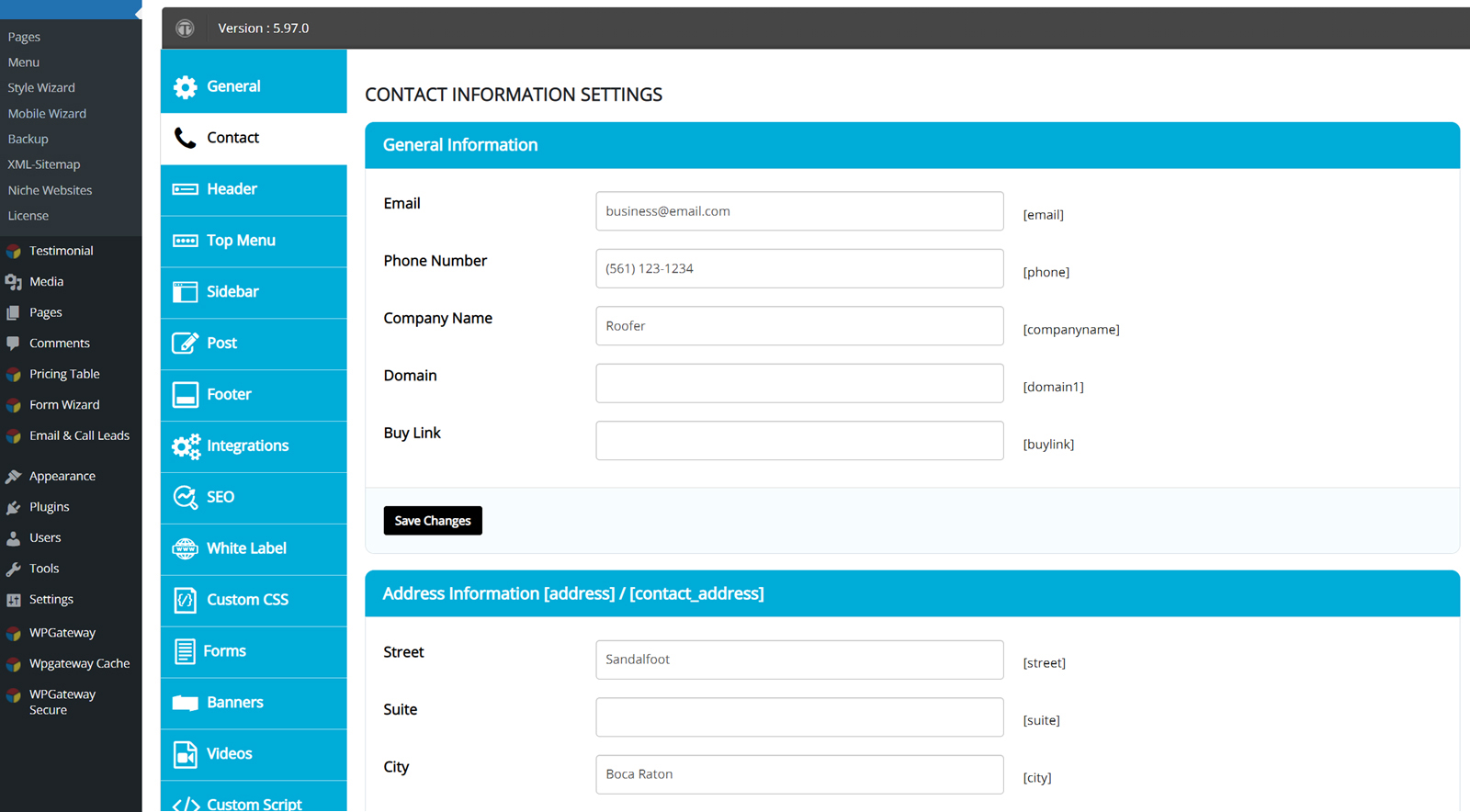Screen dimensions: 1470x812
Task: Open Style Wizard in admin sidebar
Action: pyautogui.click(x=41, y=88)
